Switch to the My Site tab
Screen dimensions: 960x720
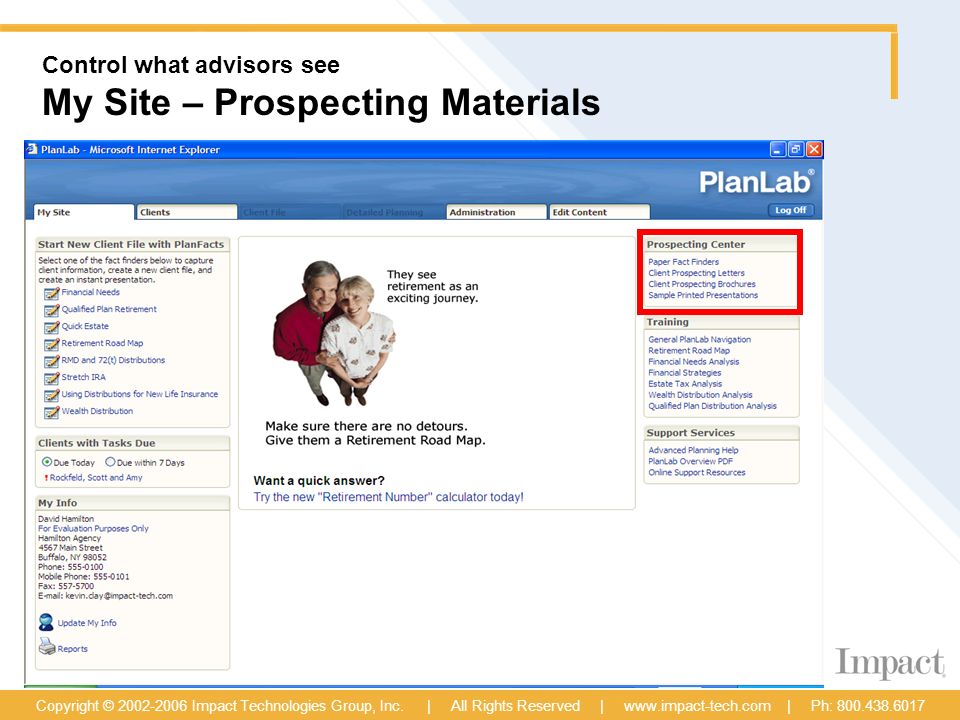[83, 212]
